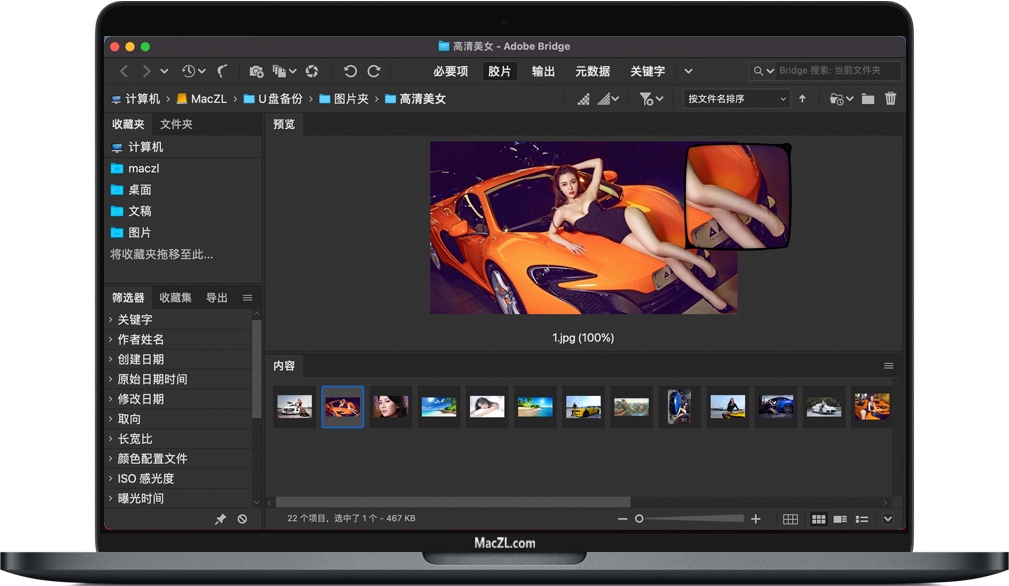This screenshot has height=586, width=1009.
Task: Toggle keep filter when browsing pin
Action: click(222, 519)
